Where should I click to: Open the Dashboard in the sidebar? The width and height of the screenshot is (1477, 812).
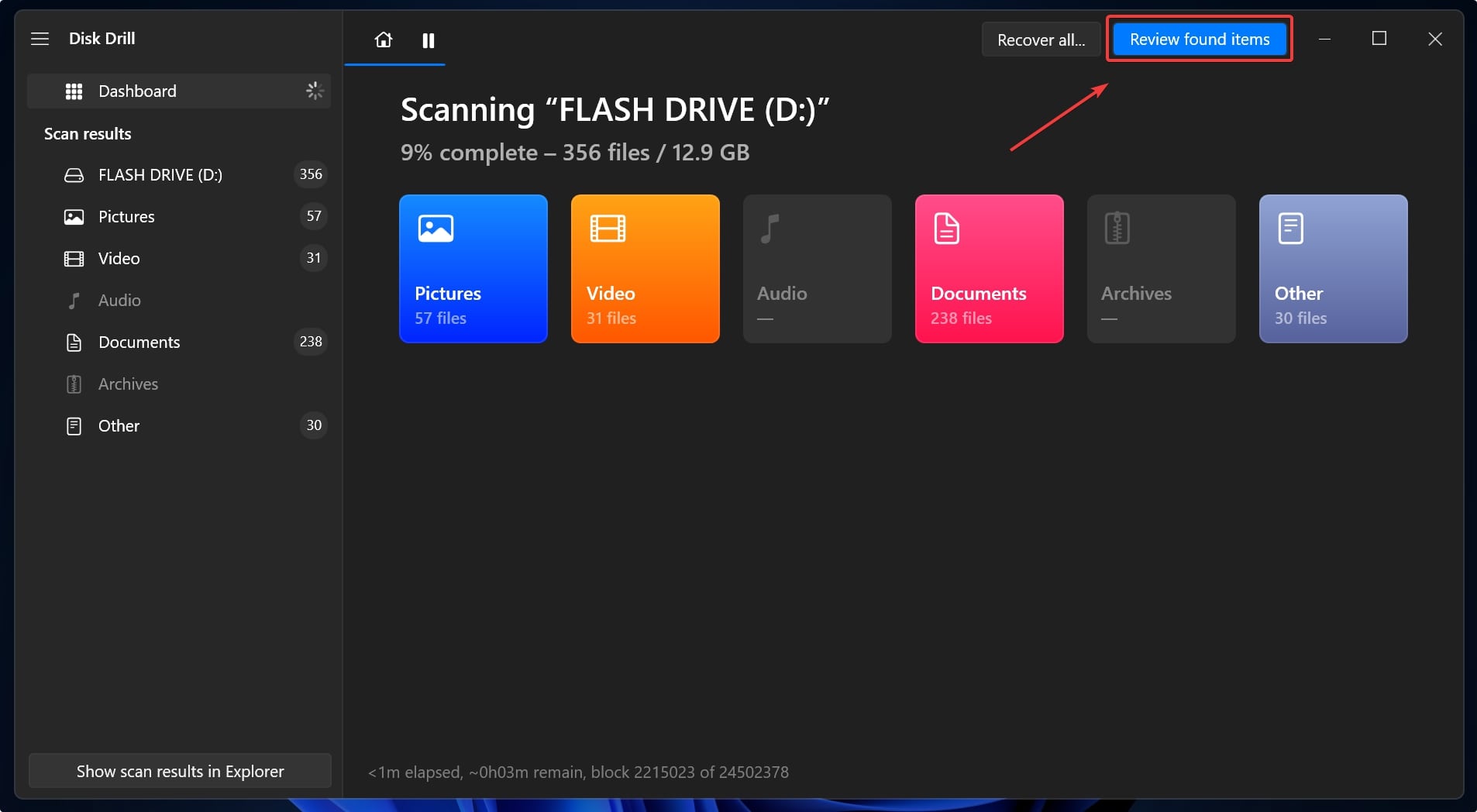coord(179,91)
